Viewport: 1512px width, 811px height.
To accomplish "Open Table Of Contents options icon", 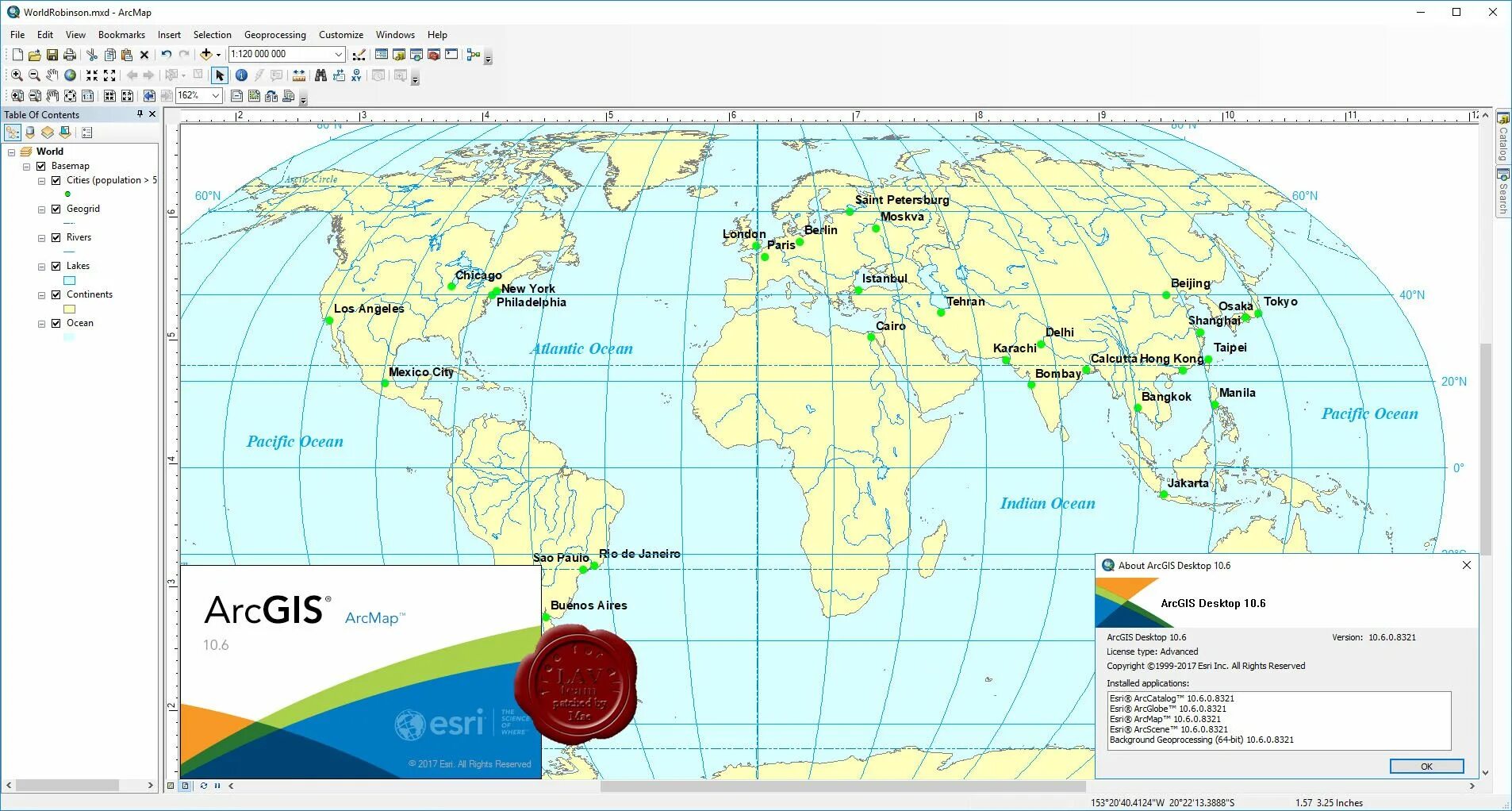I will [87, 133].
